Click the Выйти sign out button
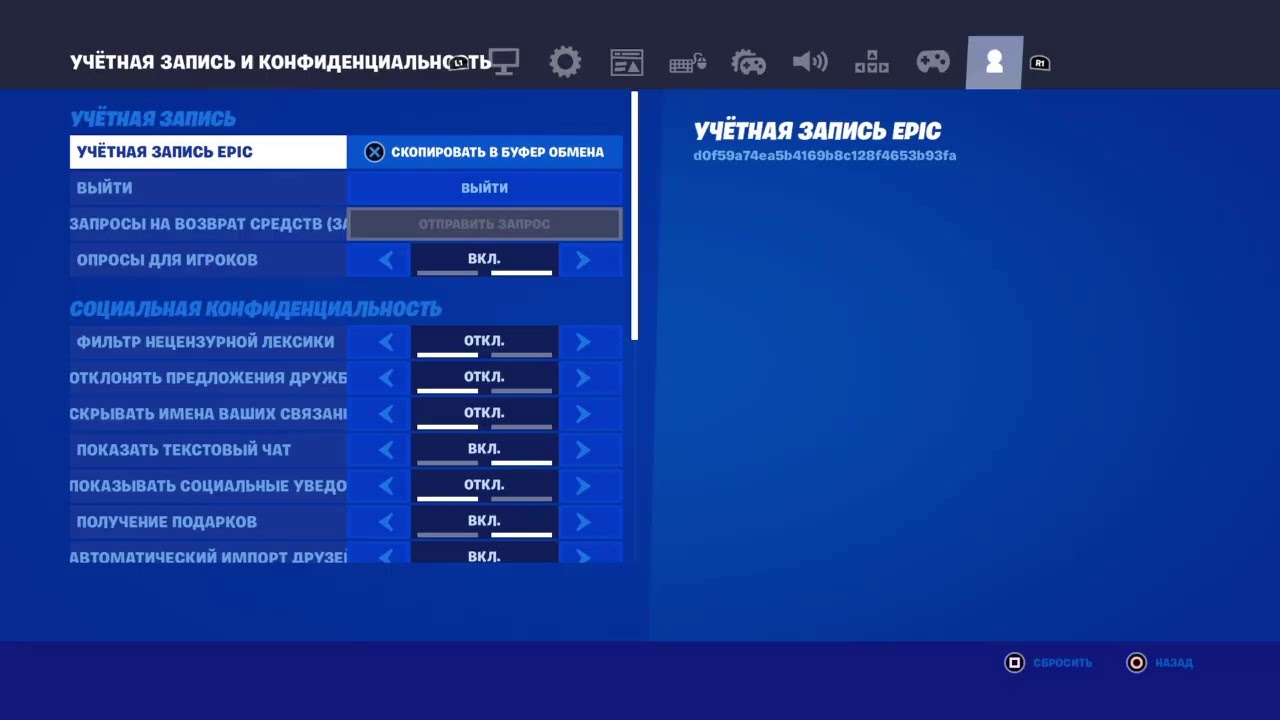 click(485, 188)
